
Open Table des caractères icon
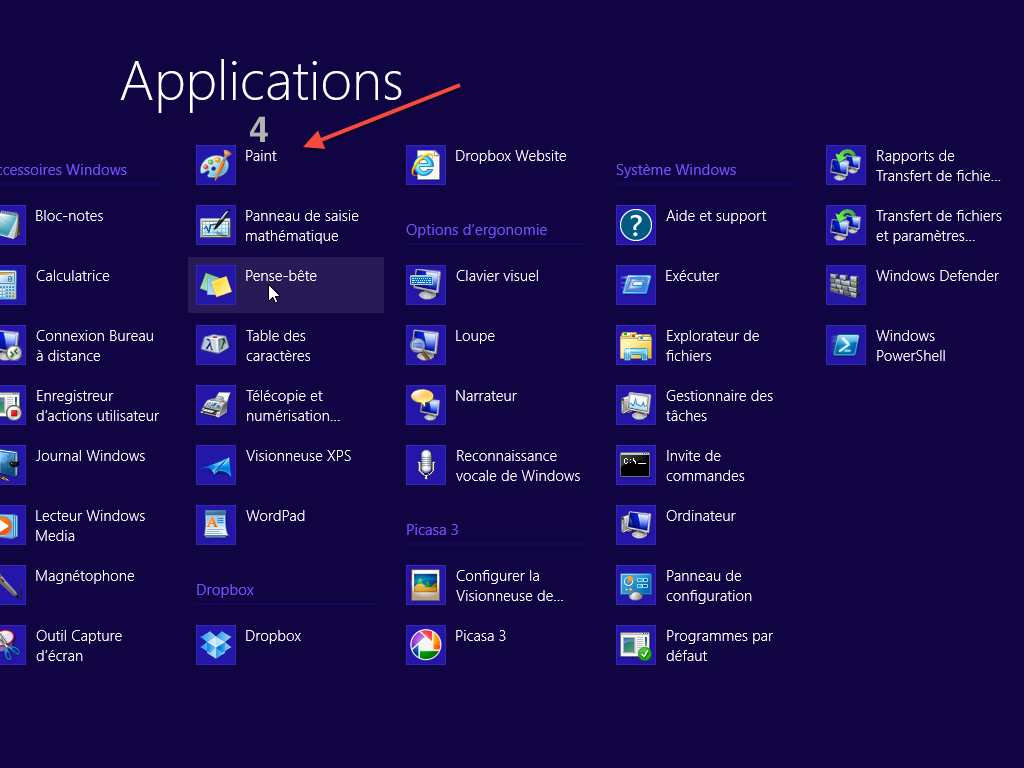(216, 345)
